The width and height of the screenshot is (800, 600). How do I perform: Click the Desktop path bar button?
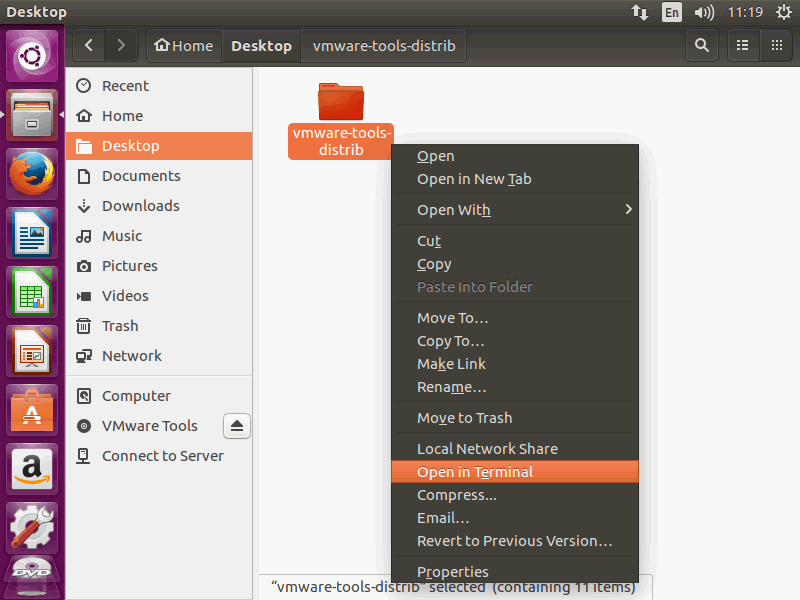coord(261,45)
